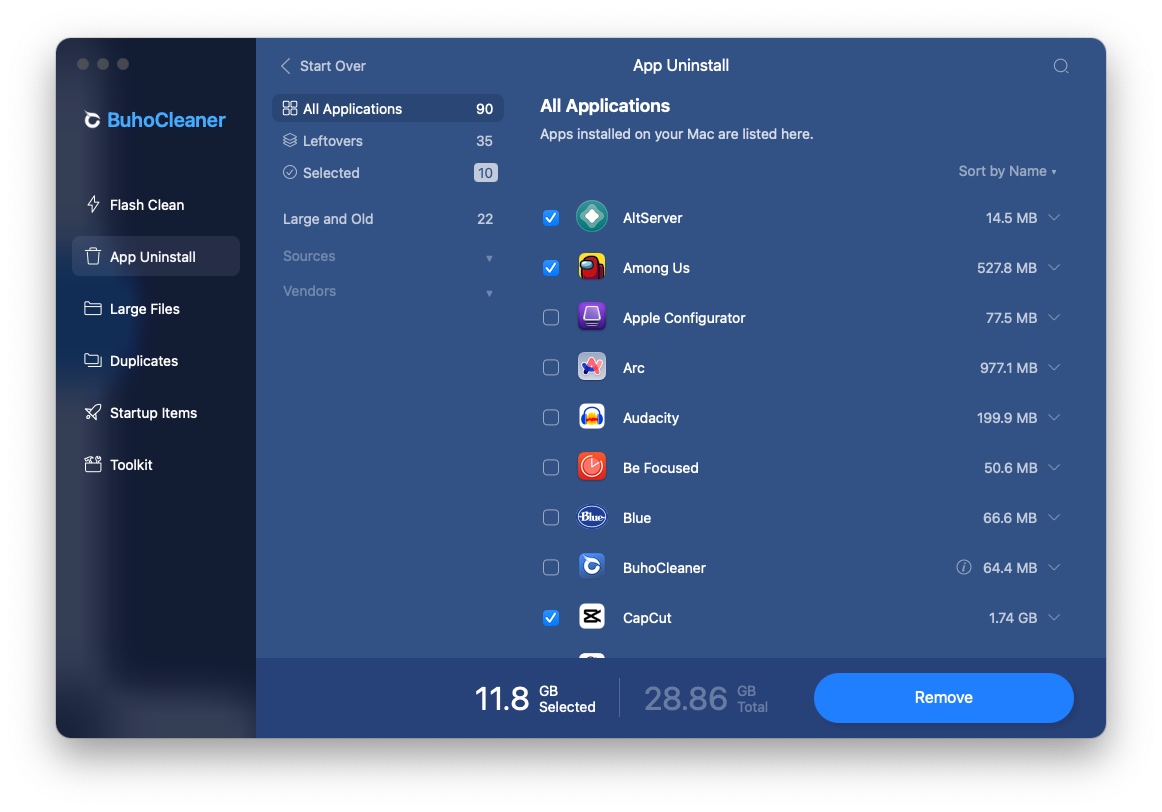Image resolution: width=1162 pixels, height=812 pixels.
Task: Open the Sort by Name dropdown
Action: click(x=1007, y=171)
